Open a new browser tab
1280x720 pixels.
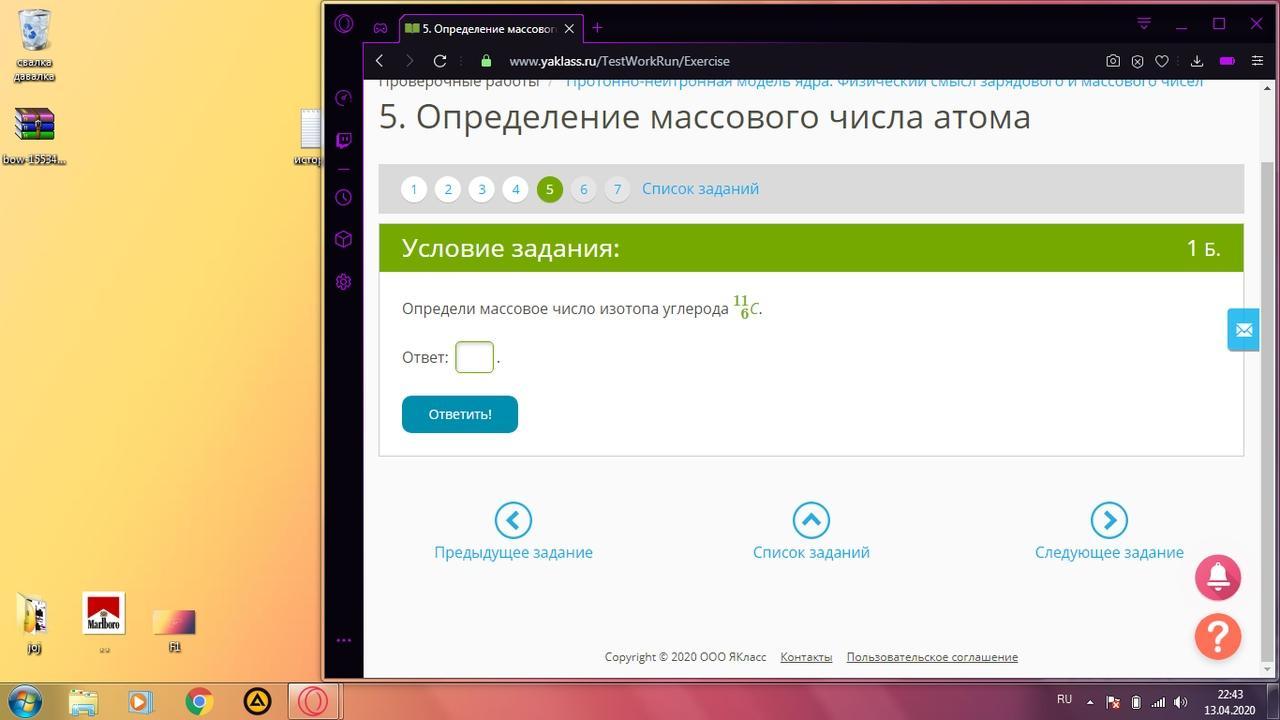coord(597,28)
